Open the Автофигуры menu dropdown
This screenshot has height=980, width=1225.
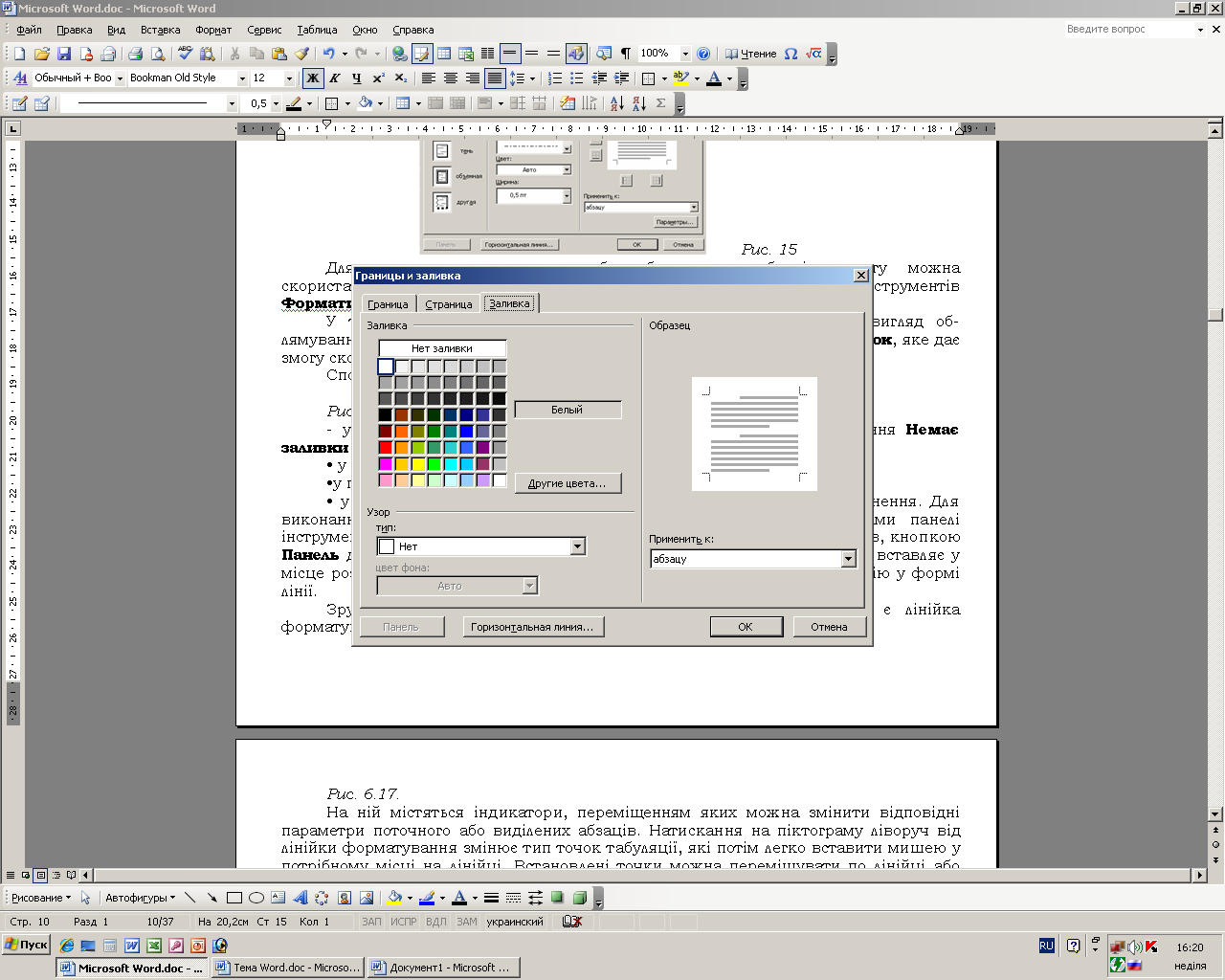coord(140,898)
